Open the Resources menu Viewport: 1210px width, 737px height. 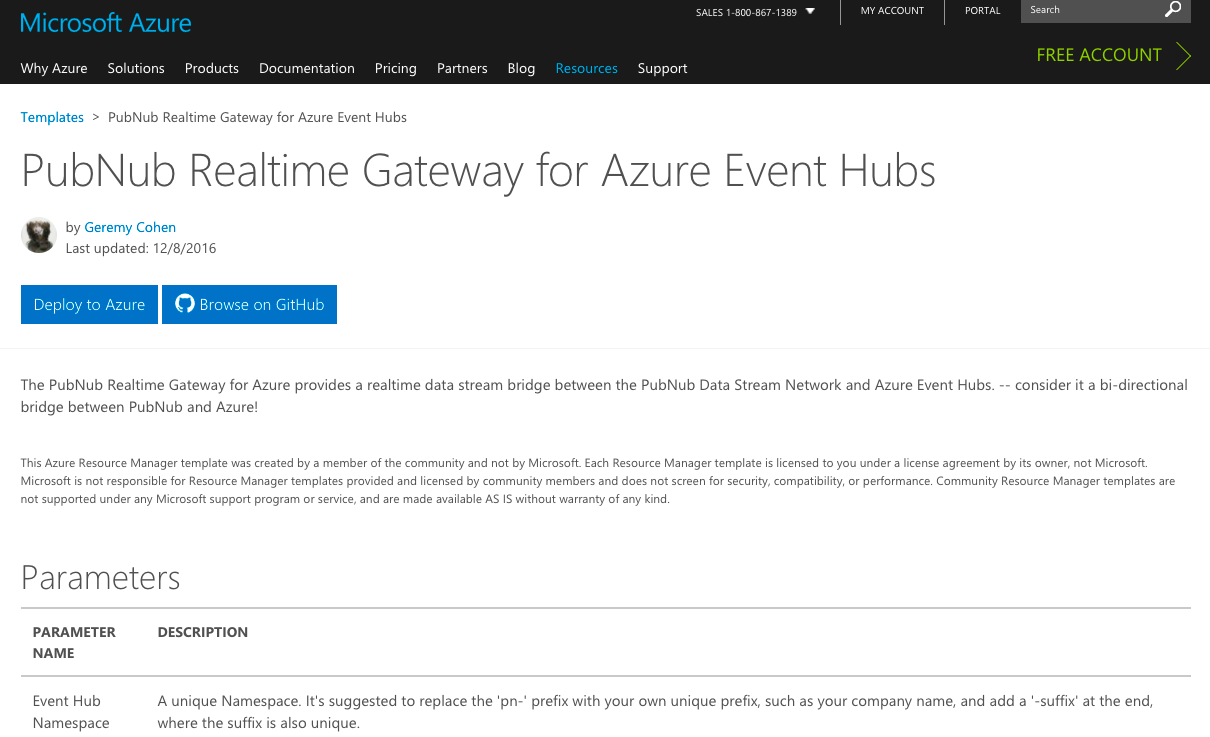[586, 68]
